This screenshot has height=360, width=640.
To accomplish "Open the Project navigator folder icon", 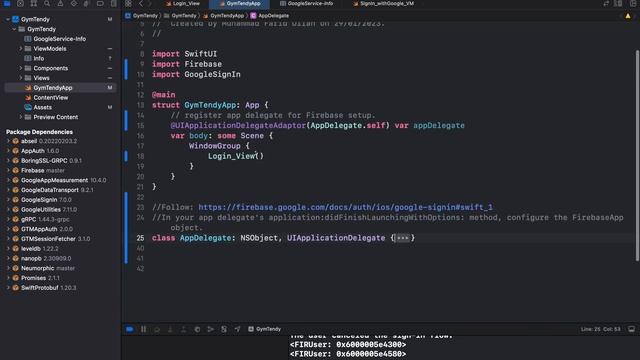I will tap(7, 3).
